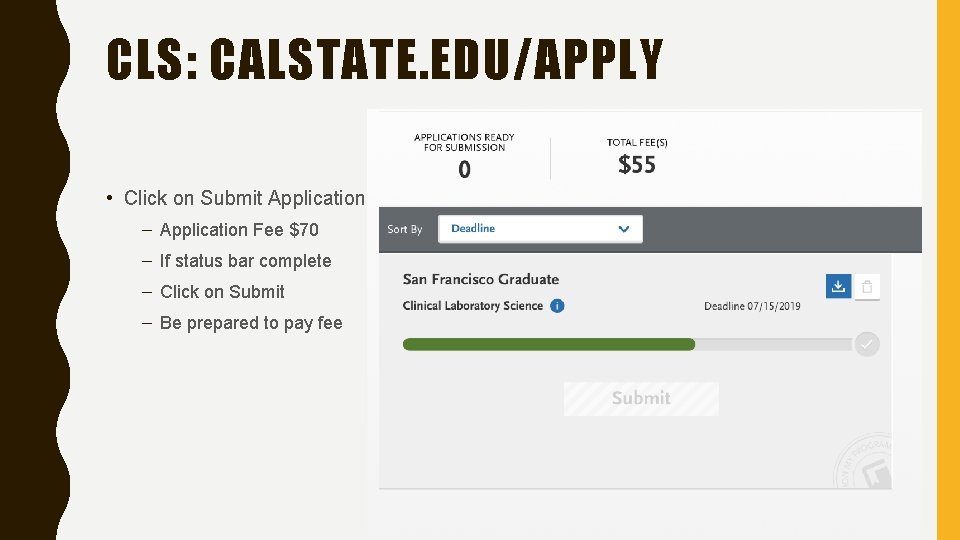
Task: Click the $55 total fee amount
Action: coord(637,165)
